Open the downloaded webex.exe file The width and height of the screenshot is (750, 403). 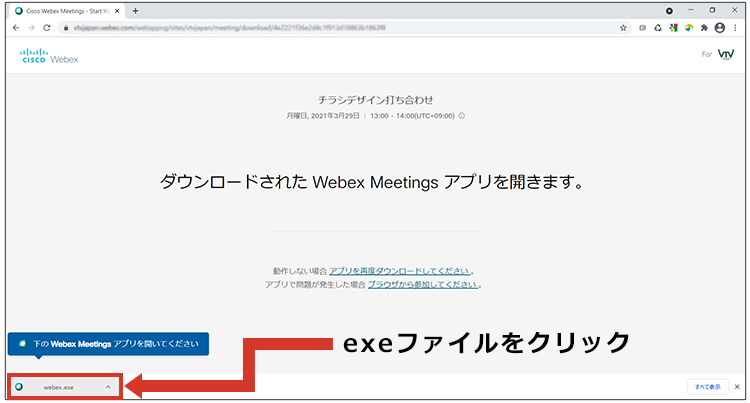point(59,387)
